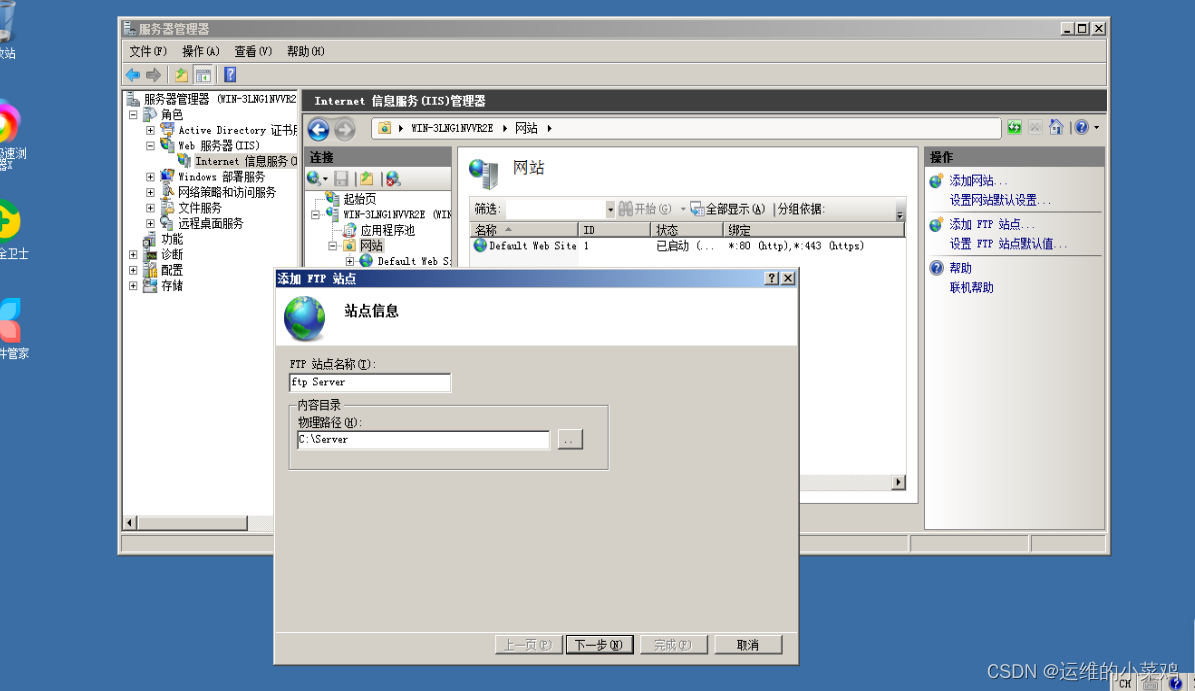Click inside the FTP 站点名称 text field
The image size is (1195, 691).
(x=370, y=382)
